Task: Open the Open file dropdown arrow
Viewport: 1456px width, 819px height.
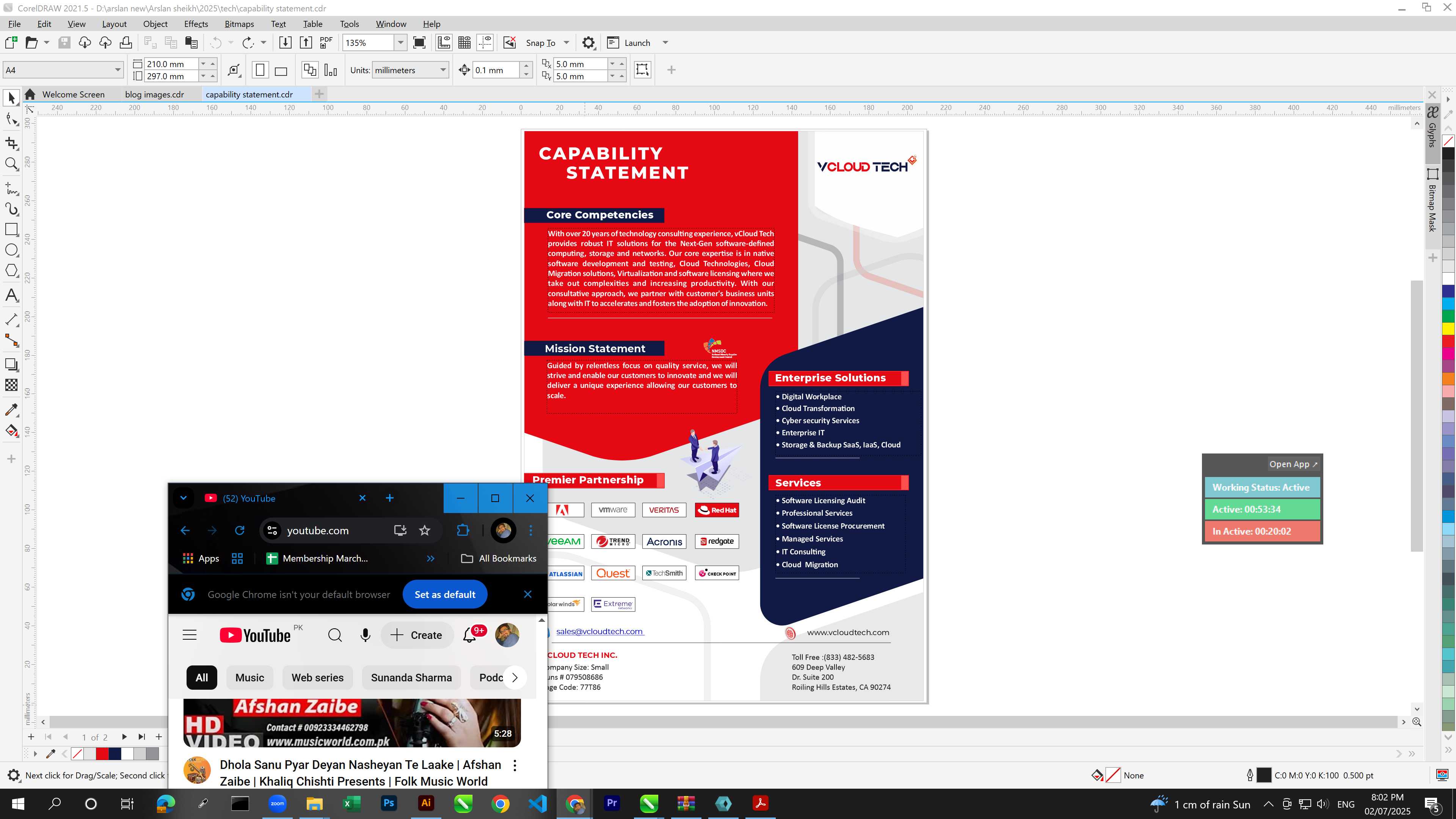Action: [x=46, y=42]
